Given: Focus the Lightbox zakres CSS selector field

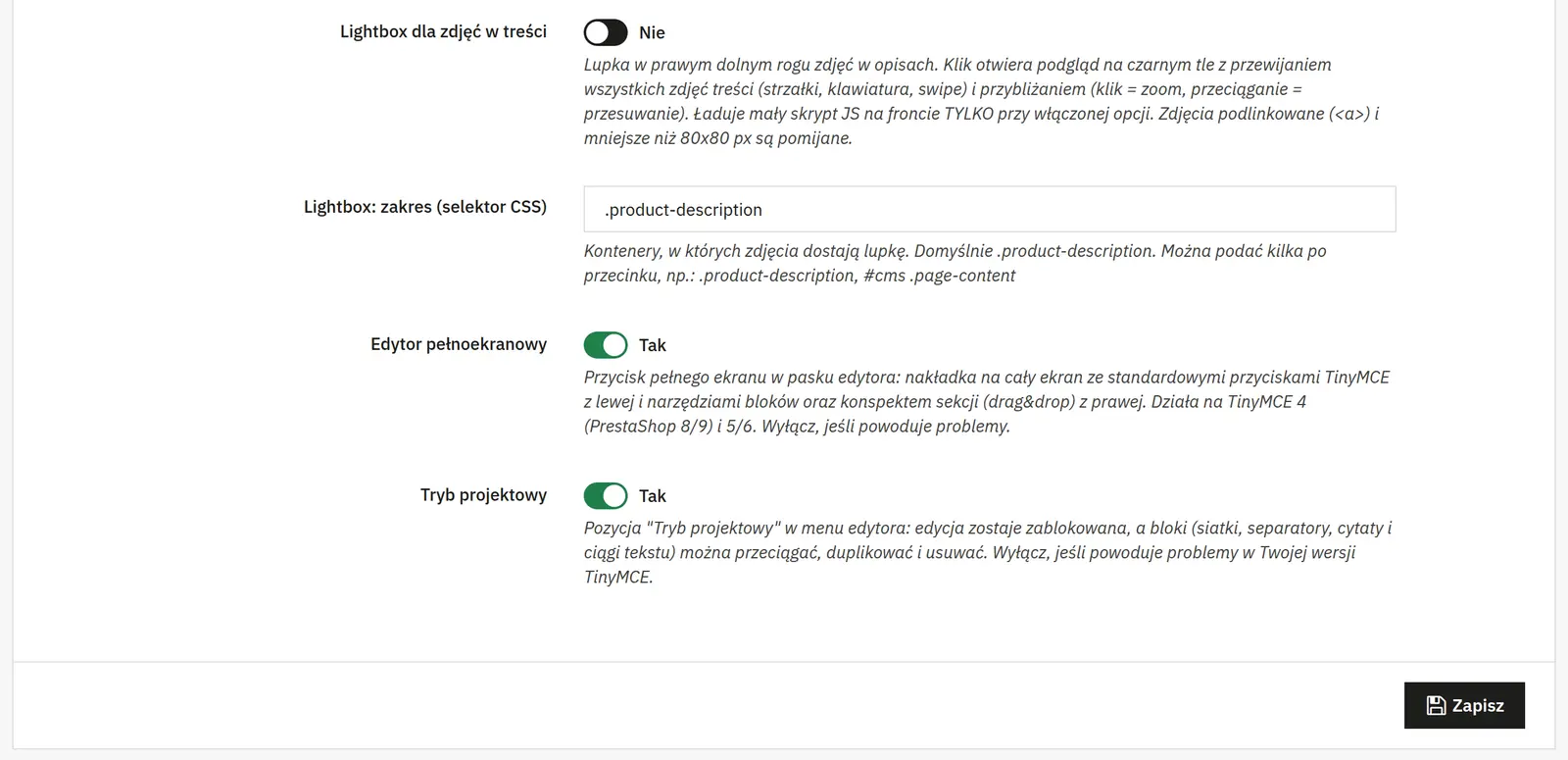Looking at the screenshot, I should point(990,209).
